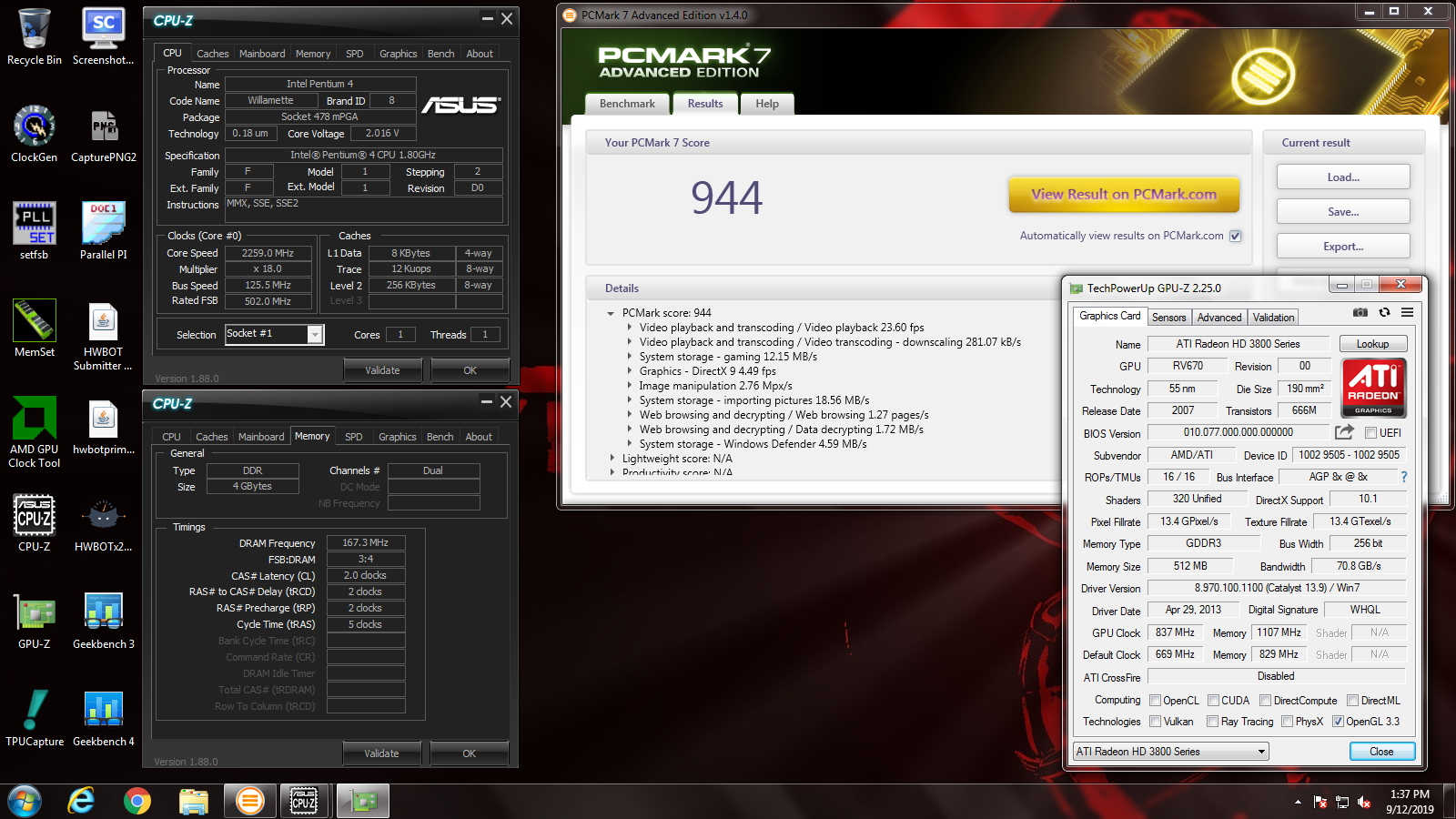Screen dimensions: 1456x819
Task: Toggle Ray Tracing checkbox in GPU-Z
Action: (x=1212, y=722)
